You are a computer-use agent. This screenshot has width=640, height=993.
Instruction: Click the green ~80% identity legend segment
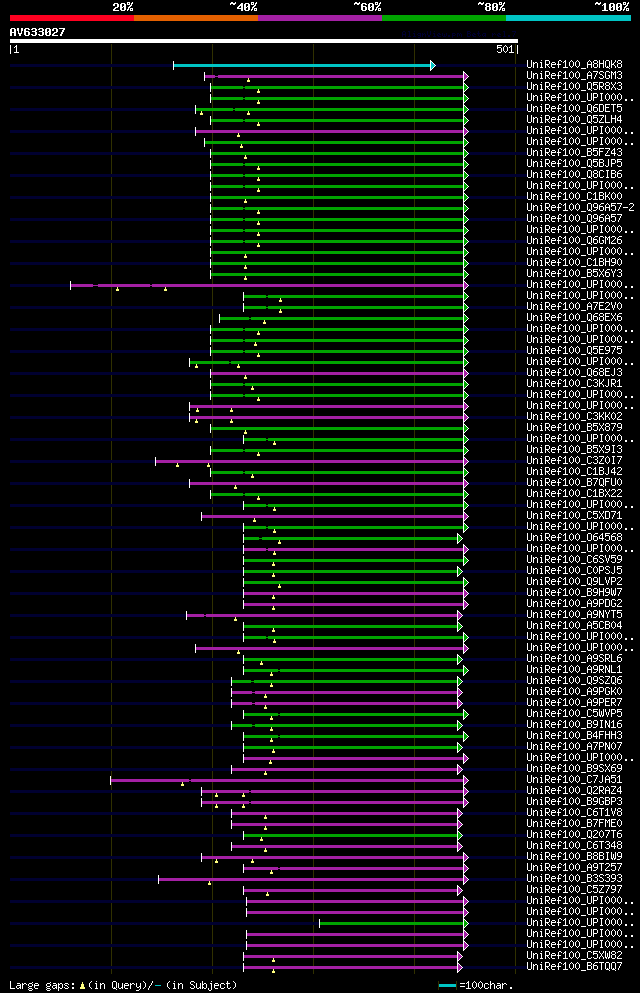(x=444, y=18)
